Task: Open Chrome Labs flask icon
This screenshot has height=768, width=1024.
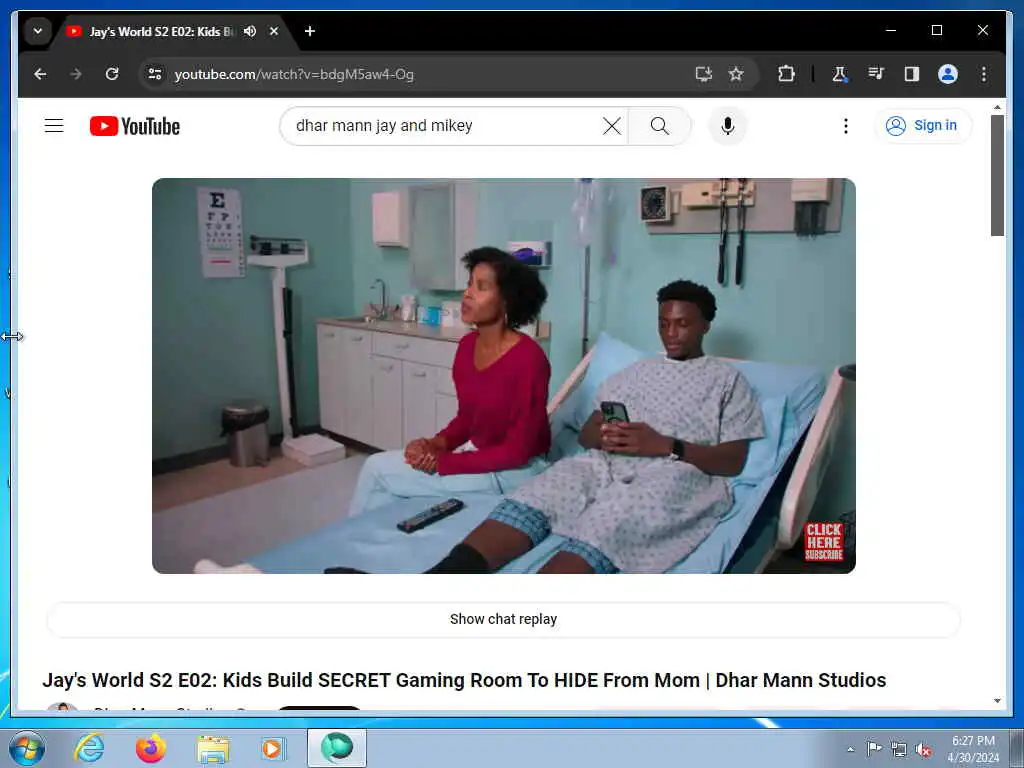Action: (x=840, y=74)
